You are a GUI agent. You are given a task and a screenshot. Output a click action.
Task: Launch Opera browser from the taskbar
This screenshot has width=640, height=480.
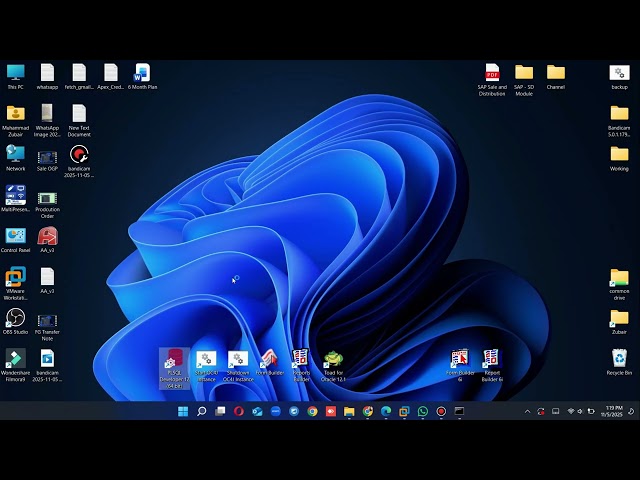click(238, 411)
